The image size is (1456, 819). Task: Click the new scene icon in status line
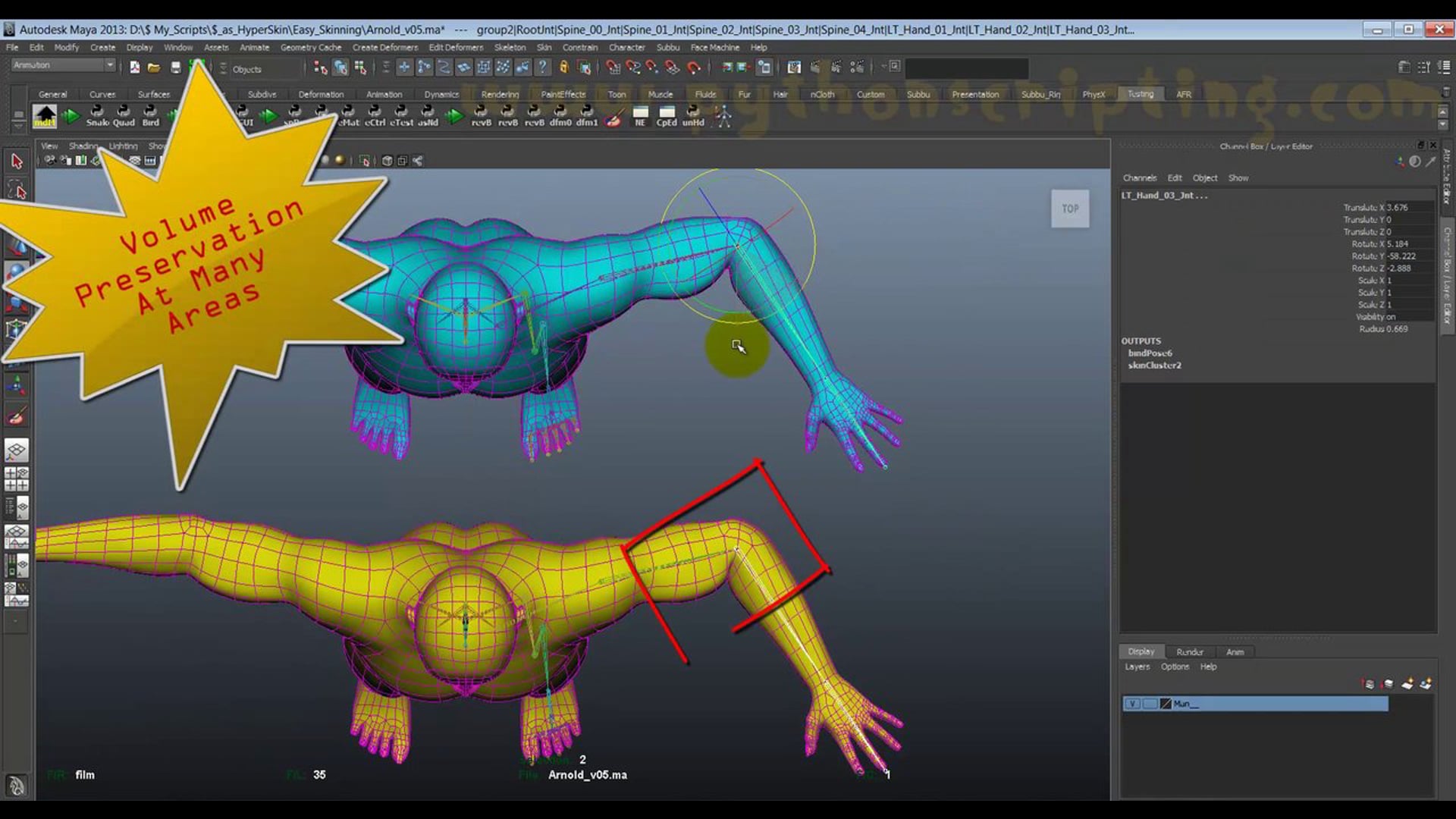[x=134, y=67]
